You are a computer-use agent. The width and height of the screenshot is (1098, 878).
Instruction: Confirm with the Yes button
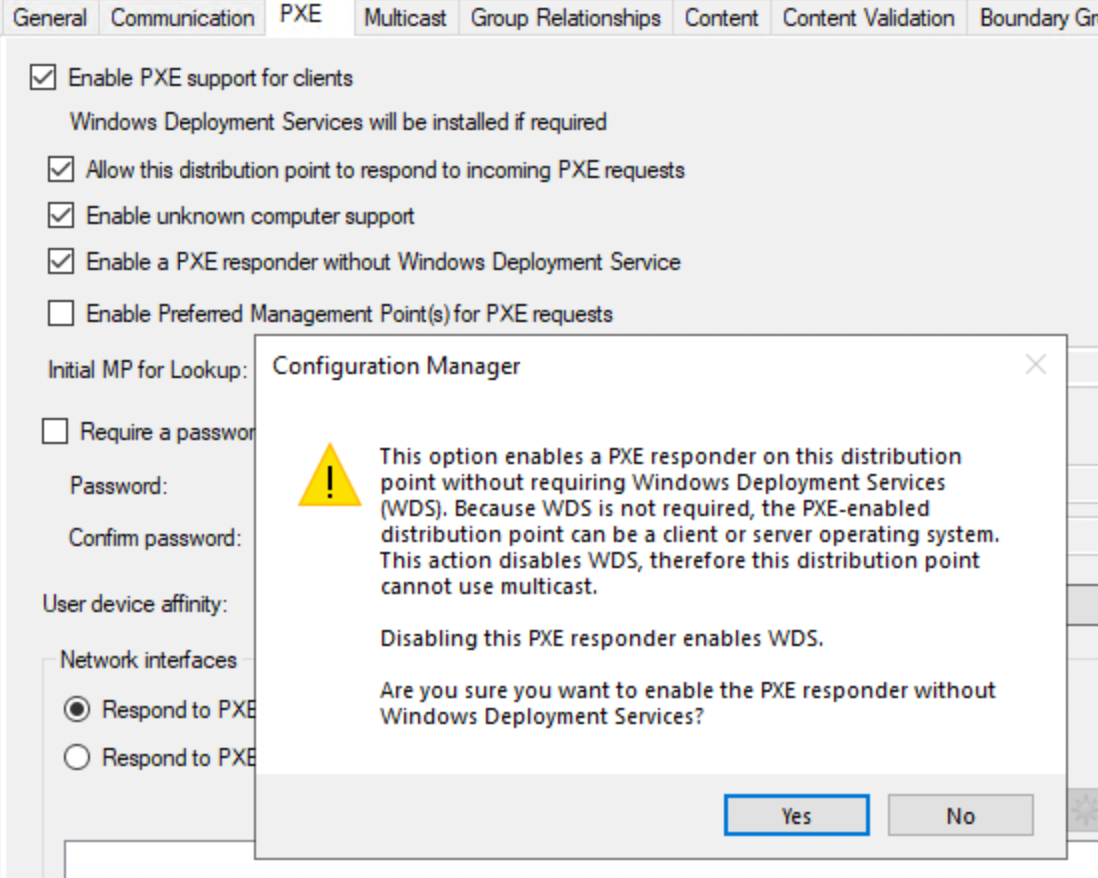(x=796, y=816)
